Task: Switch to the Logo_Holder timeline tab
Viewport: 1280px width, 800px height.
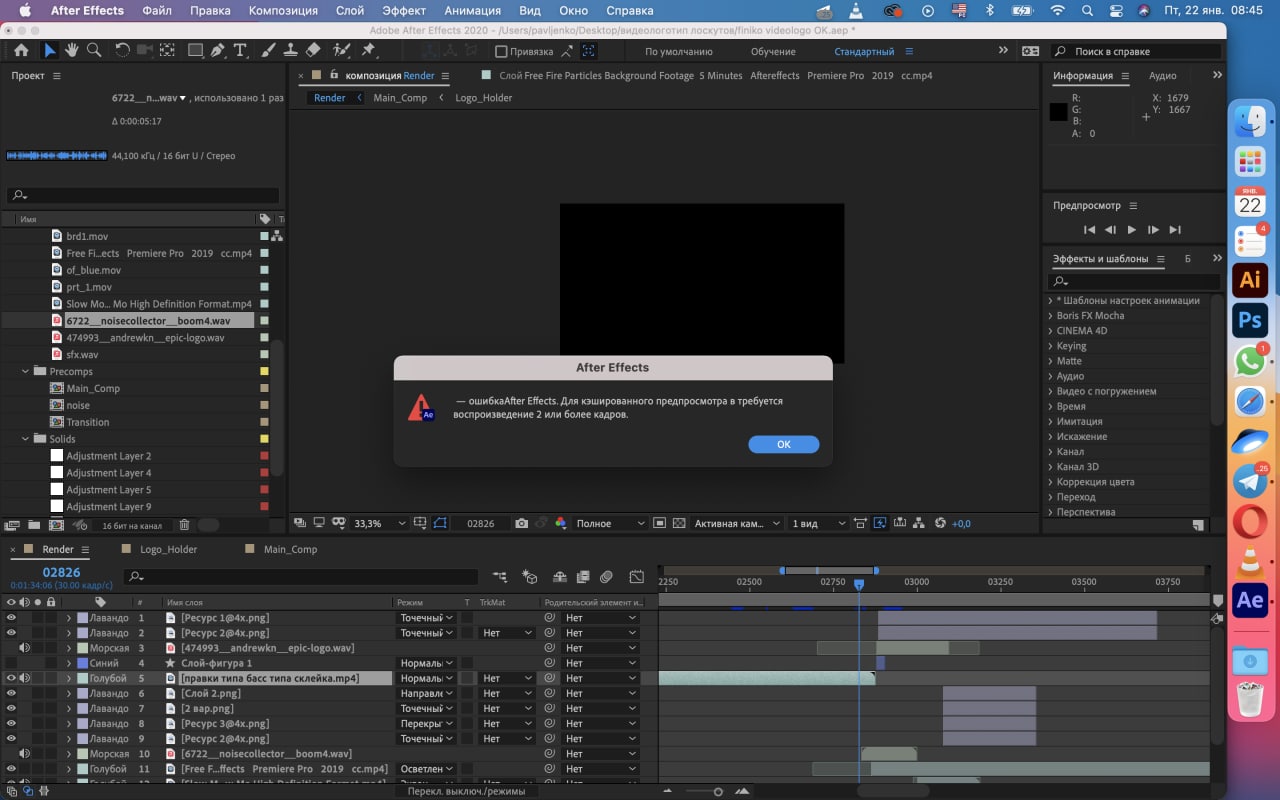Action: [168, 549]
